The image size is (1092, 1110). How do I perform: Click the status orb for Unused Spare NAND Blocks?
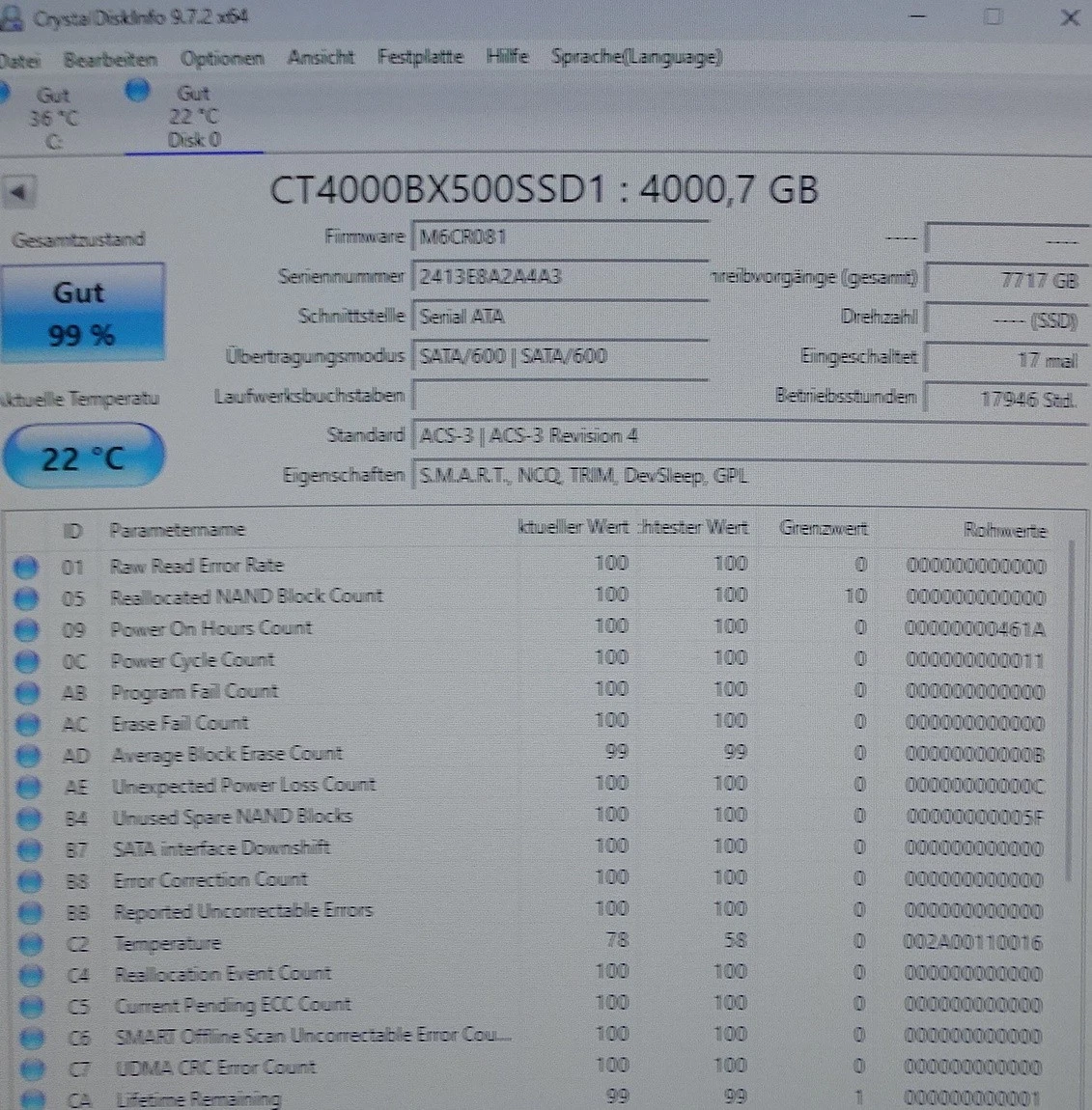click(28, 819)
